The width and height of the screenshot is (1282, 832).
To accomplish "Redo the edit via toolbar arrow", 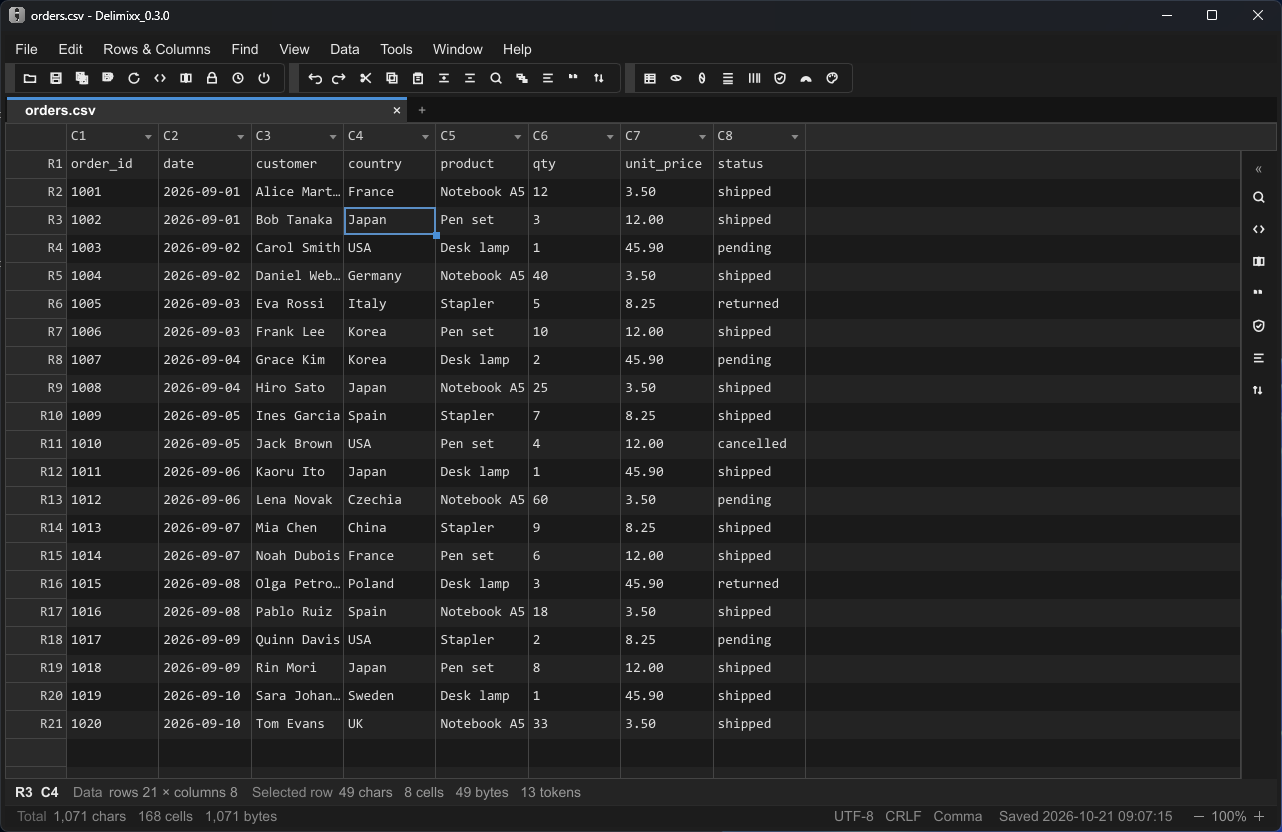I will tap(339, 78).
